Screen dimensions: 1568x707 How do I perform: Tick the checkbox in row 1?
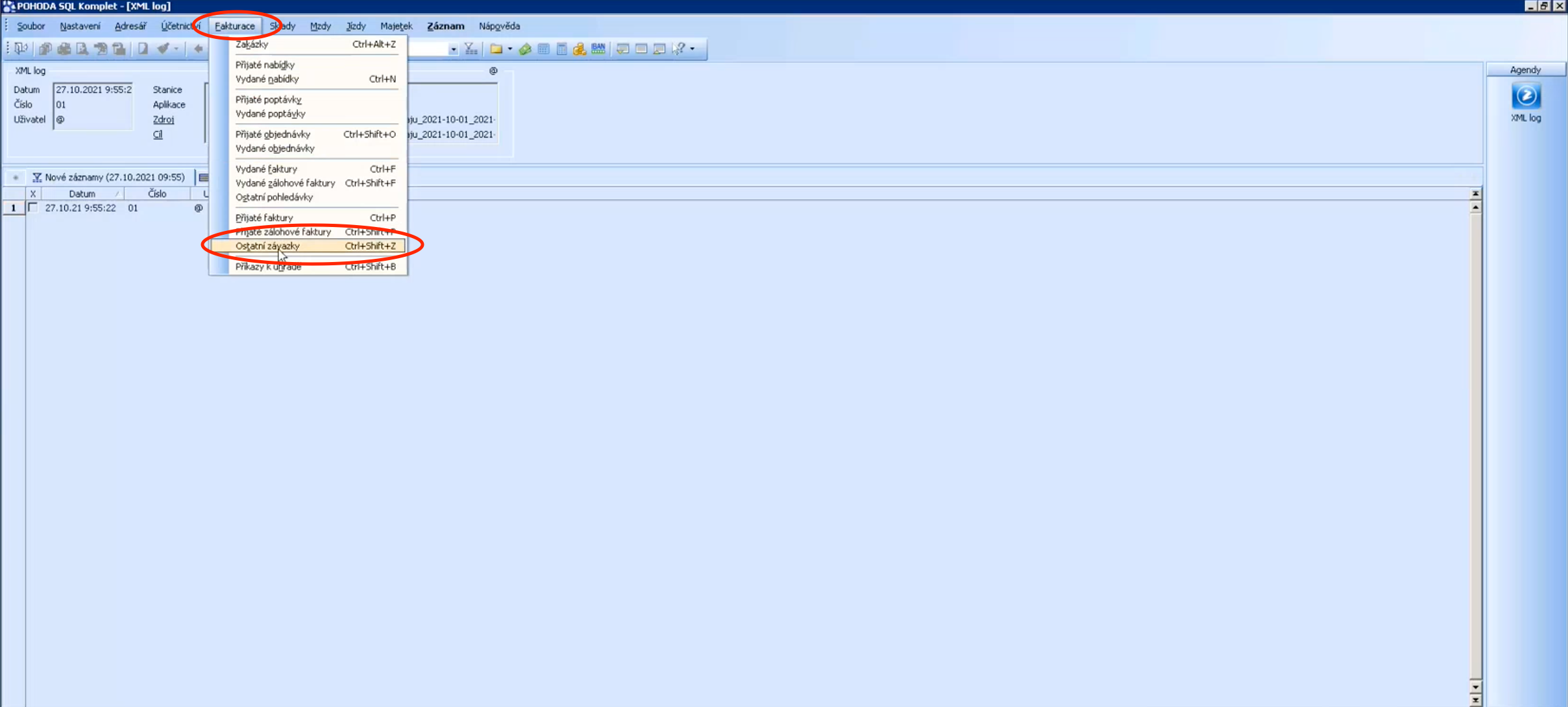point(33,208)
